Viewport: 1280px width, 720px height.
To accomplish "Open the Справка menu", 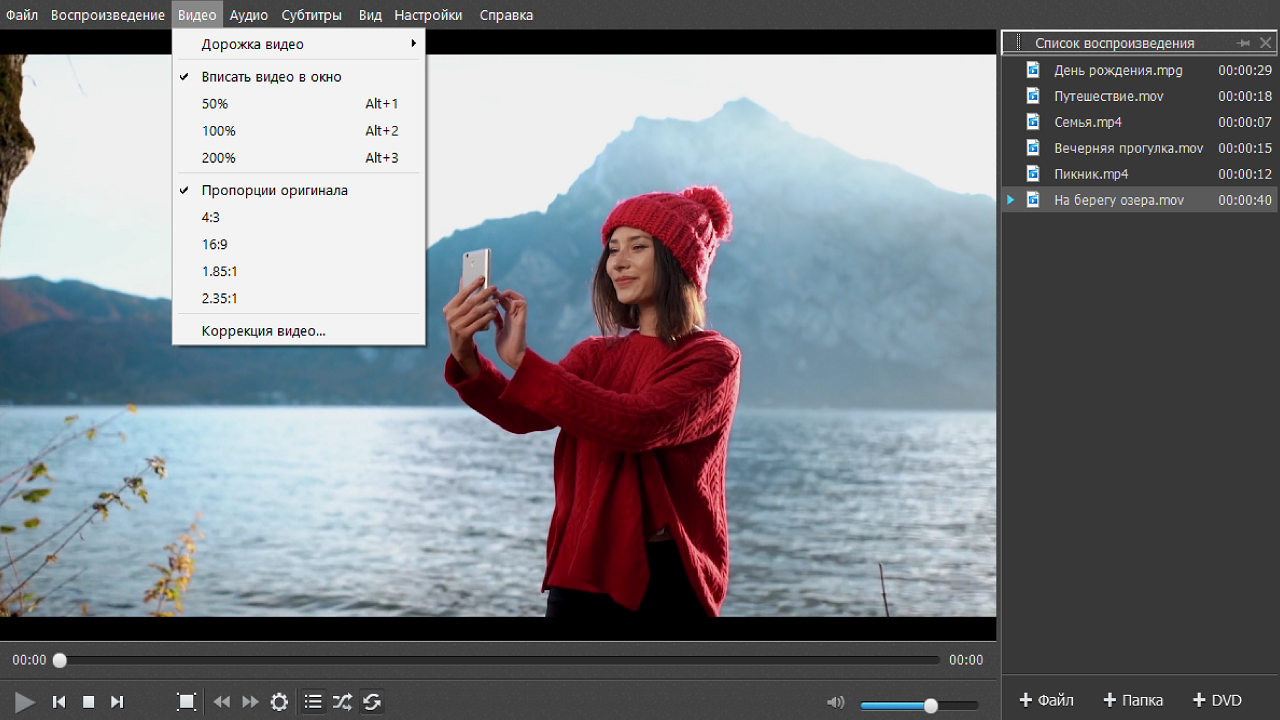I will click(x=506, y=15).
